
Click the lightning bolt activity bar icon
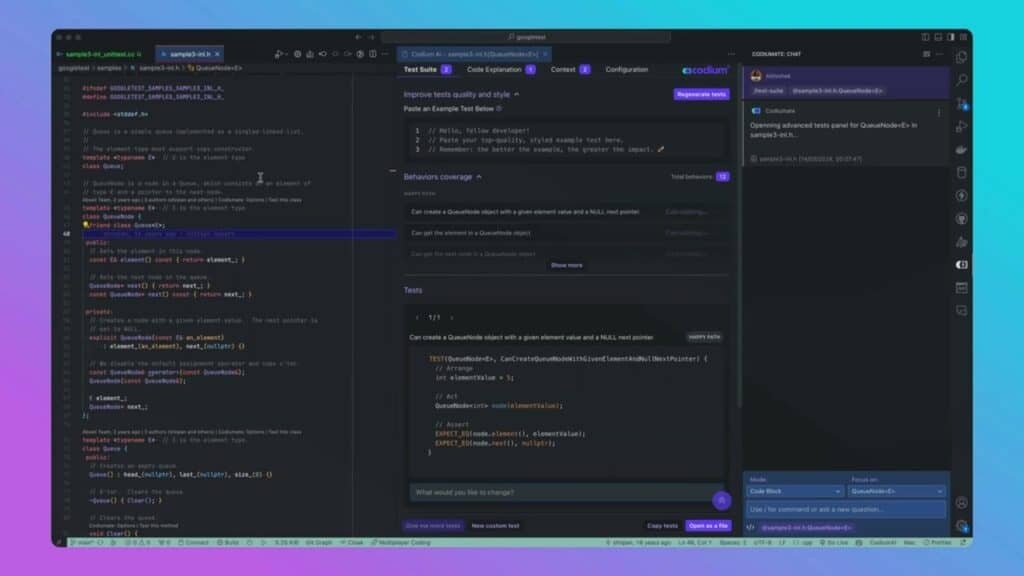[x=961, y=195]
